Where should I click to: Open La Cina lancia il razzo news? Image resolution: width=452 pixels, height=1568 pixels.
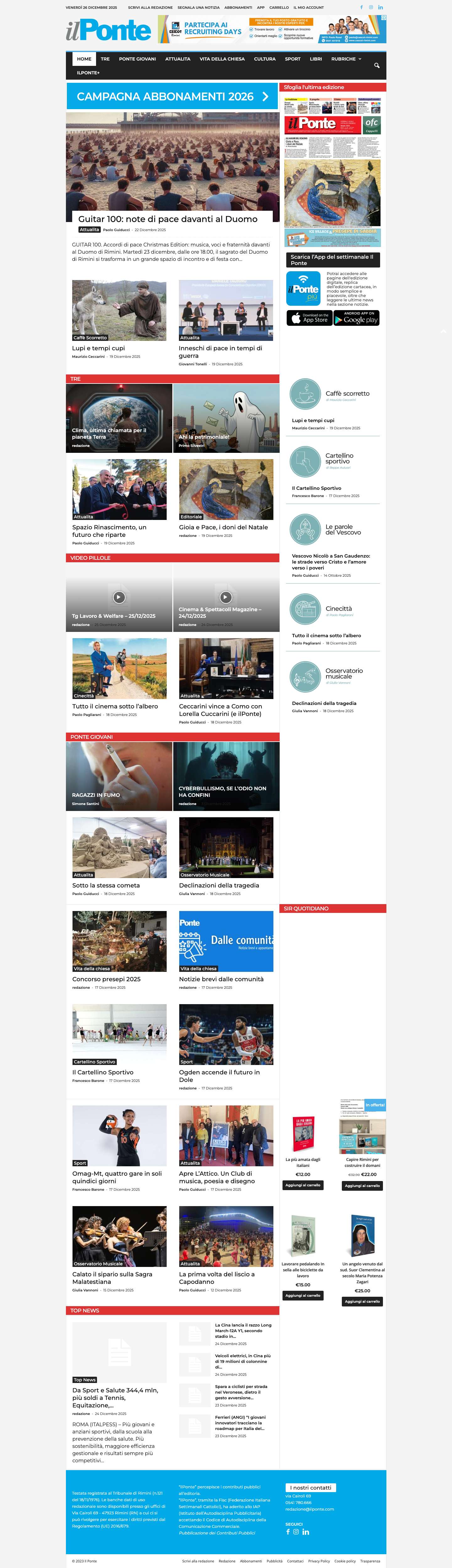pos(243,1331)
